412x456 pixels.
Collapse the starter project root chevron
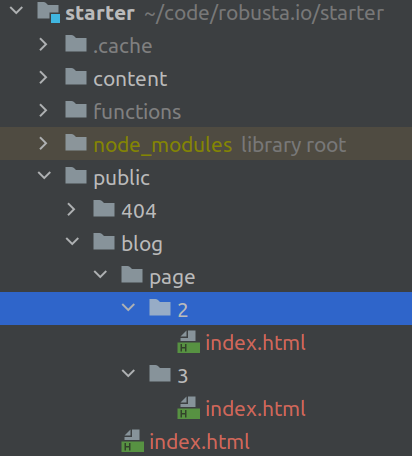pyautogui.click(x=16, y=11)
